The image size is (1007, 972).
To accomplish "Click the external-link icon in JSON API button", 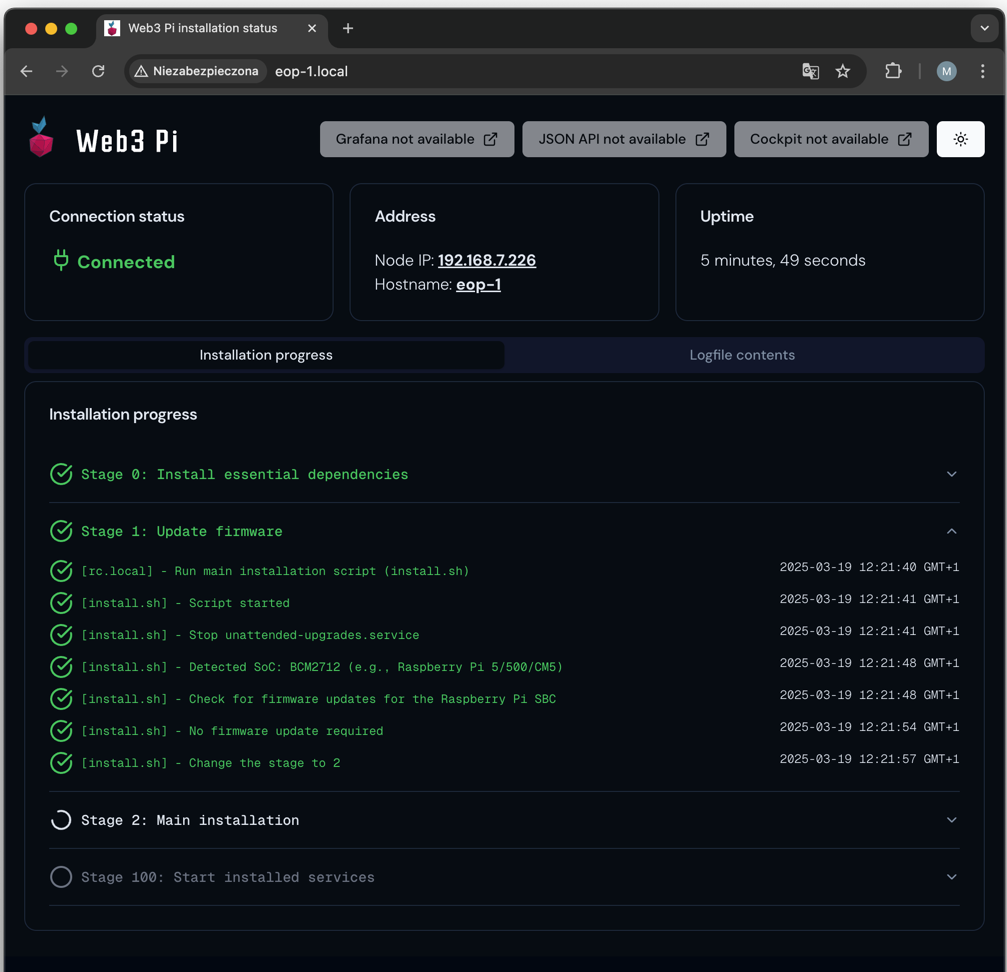I will click(x=702, y=139).
